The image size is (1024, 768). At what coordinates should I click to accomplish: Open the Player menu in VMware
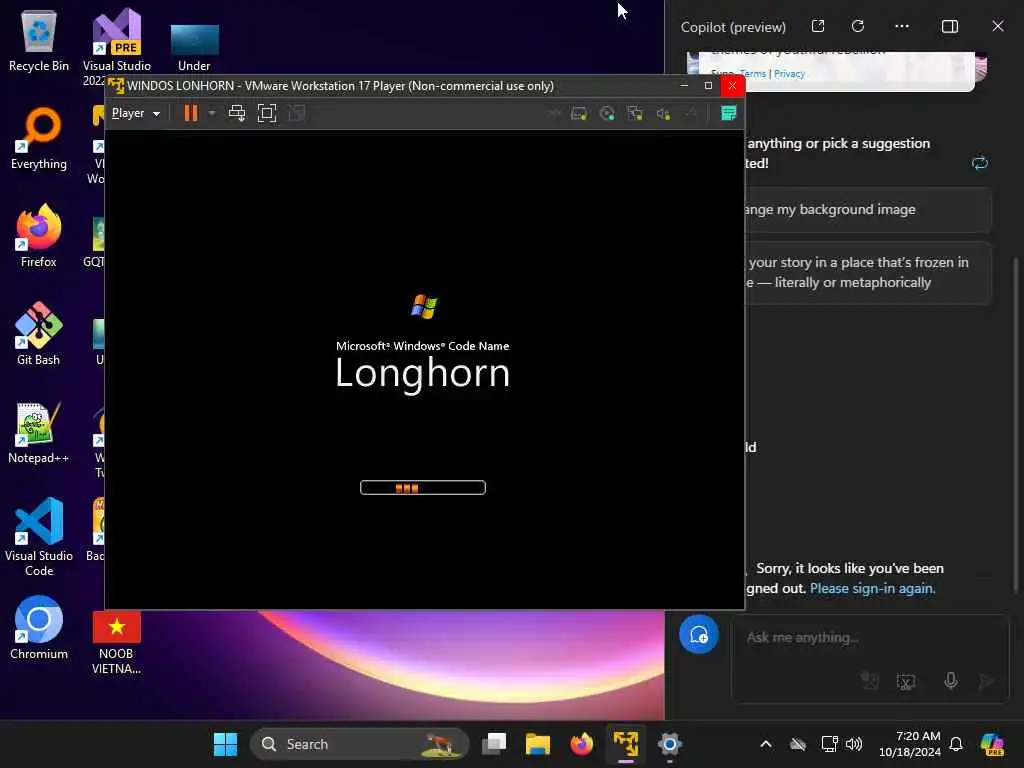tap(136, 113)
